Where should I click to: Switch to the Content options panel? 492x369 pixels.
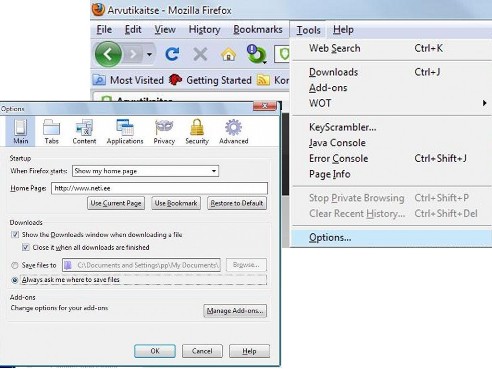[84, 131]
